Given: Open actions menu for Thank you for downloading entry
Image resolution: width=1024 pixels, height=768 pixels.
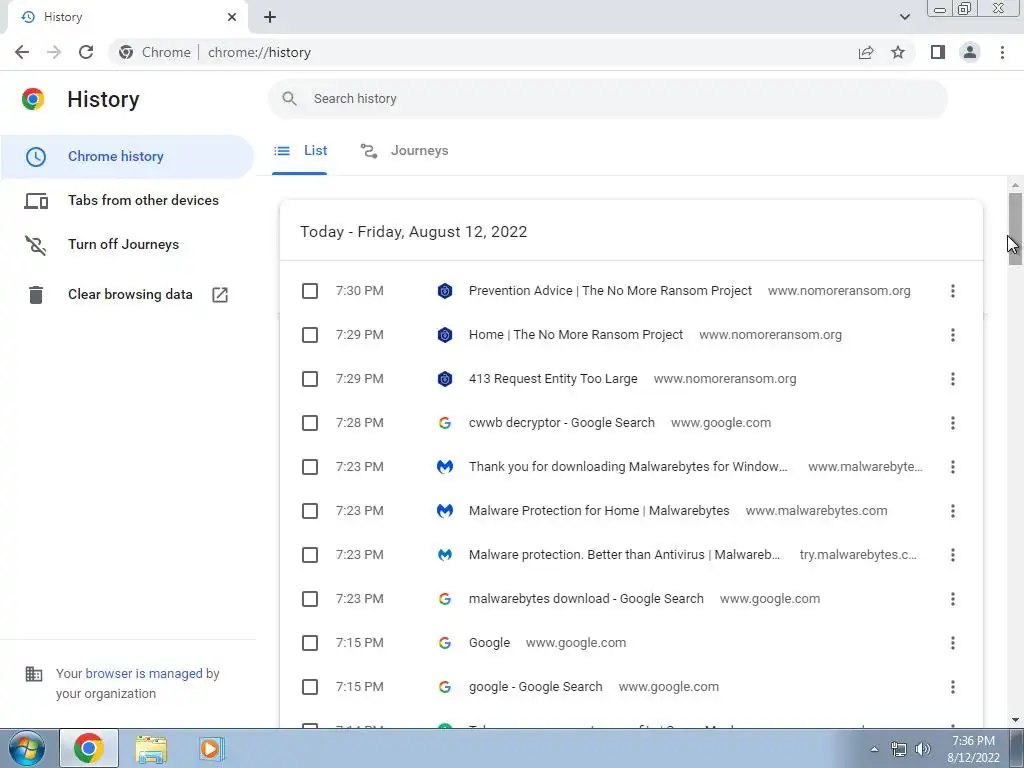Looking at the screenshot, I should (953, 467).
